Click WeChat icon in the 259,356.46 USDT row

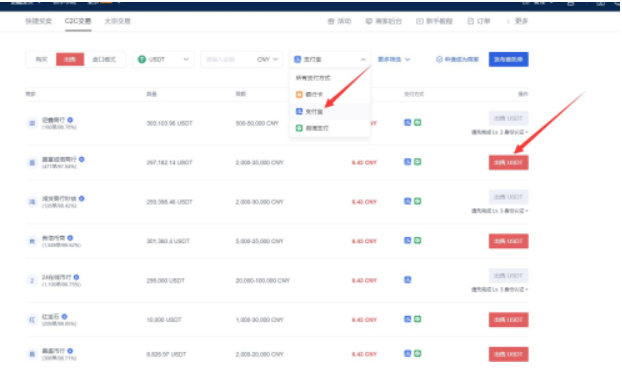tap(417, 201)
